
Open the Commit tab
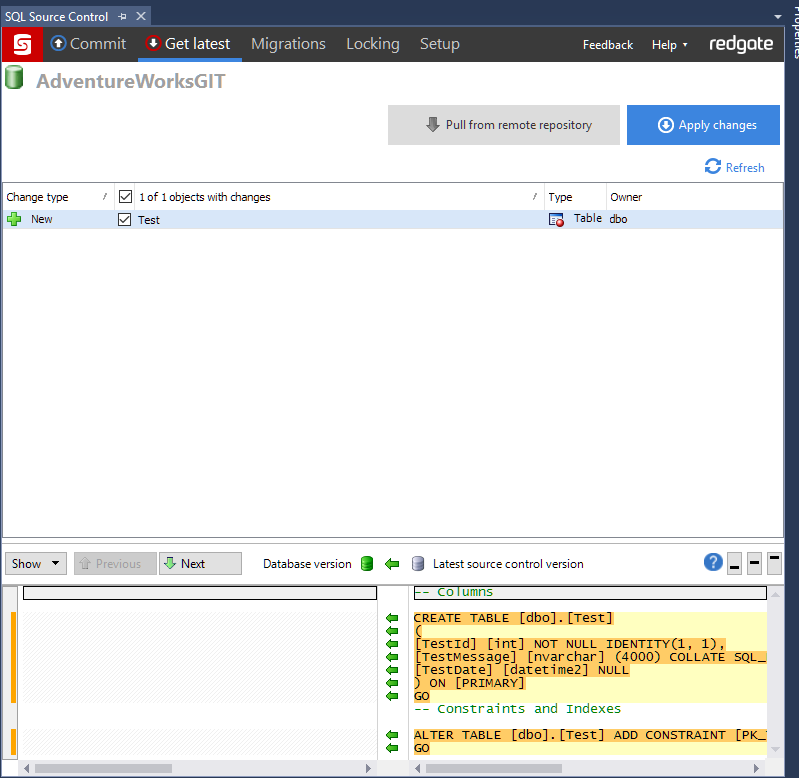click(88, 44)
